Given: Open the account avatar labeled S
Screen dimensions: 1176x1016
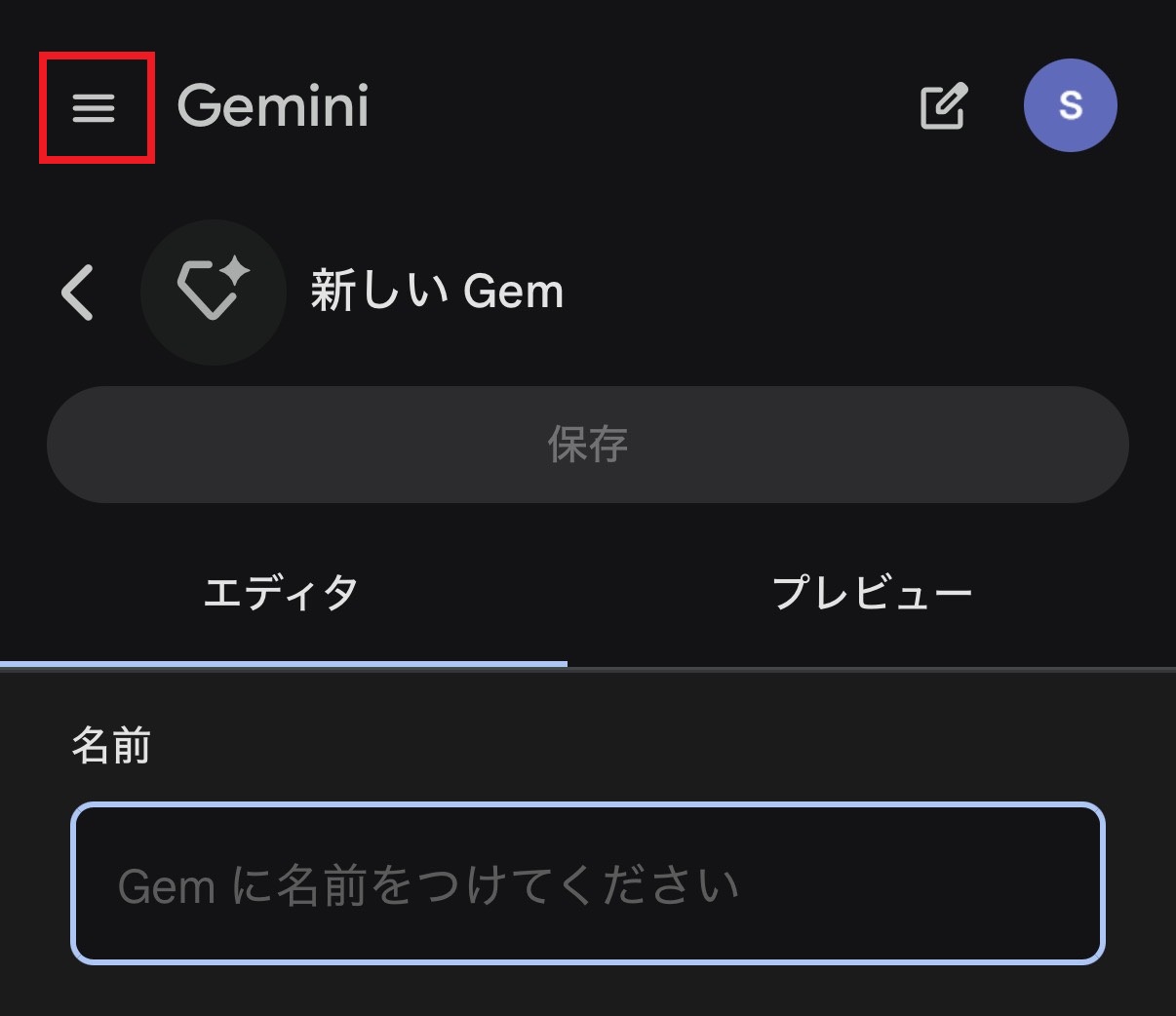Looking at the screenshot, I should (1070, 105).
